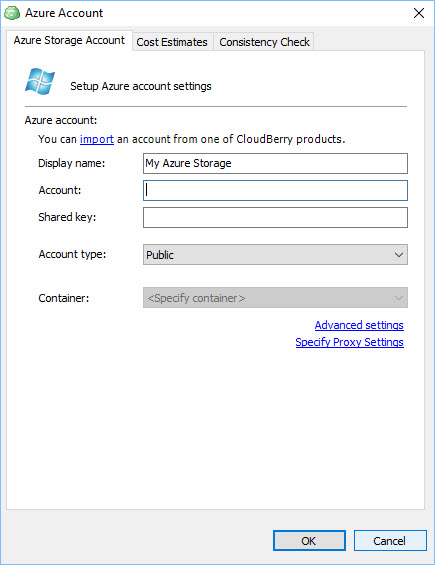Open Advanced settings link
This screenshot has height=565, width=435.
pos(359,325)
